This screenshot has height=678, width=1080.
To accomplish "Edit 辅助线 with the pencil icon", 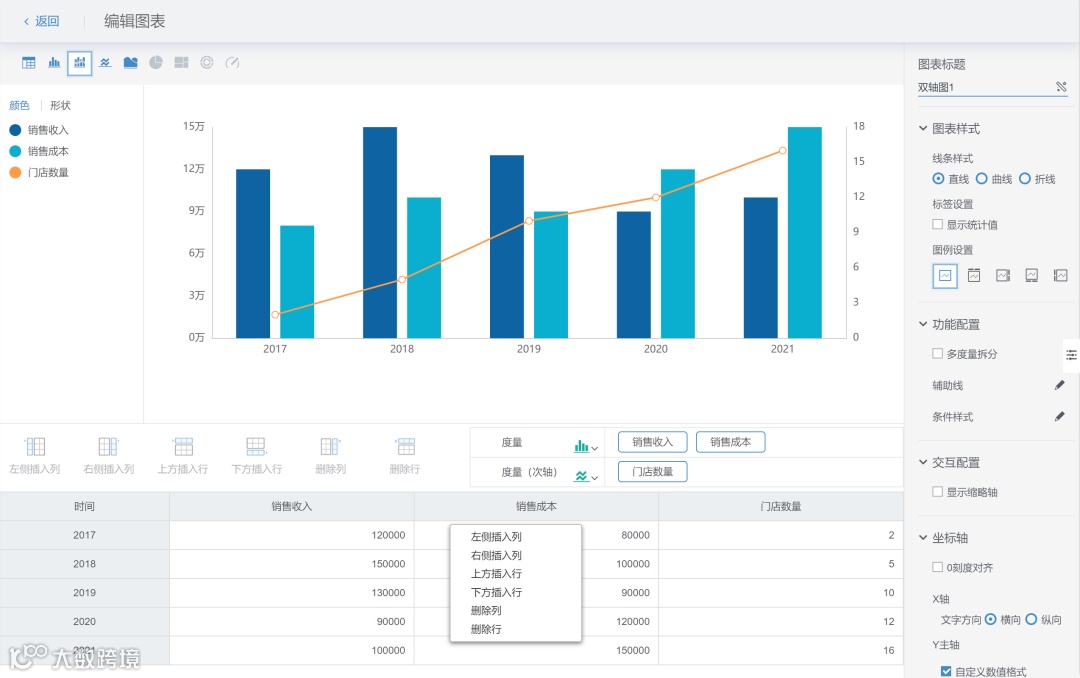I will click(x=1059, y=385).
